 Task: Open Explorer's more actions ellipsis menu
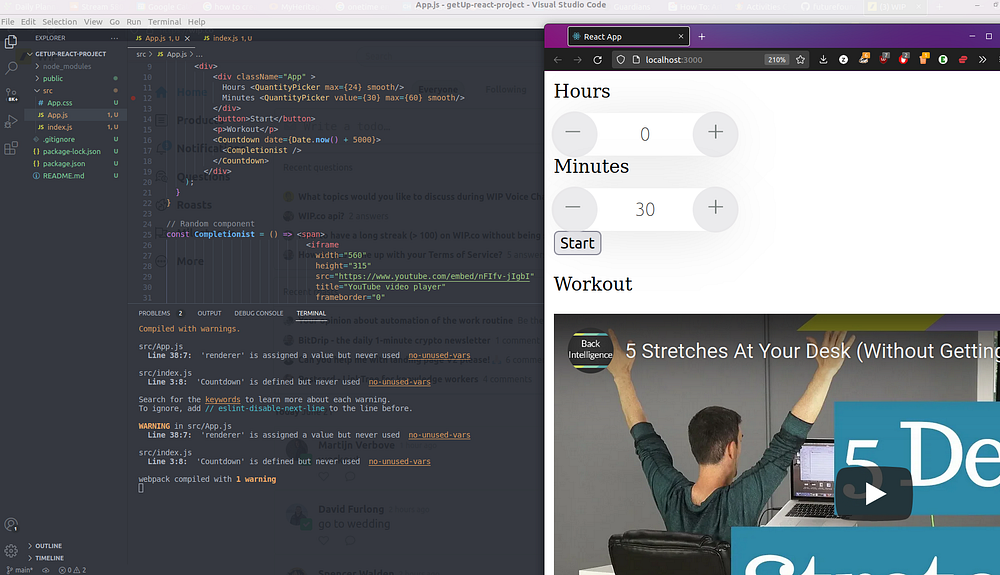pyautogui.click(x=114, y=38)
